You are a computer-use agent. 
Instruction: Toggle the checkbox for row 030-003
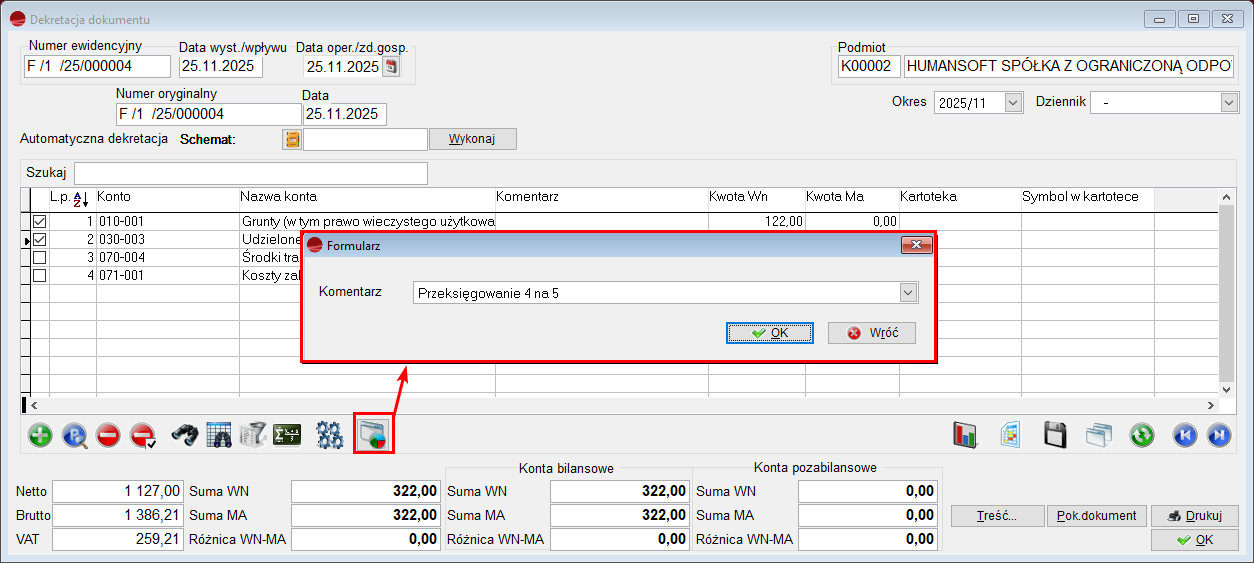[40, 240]
